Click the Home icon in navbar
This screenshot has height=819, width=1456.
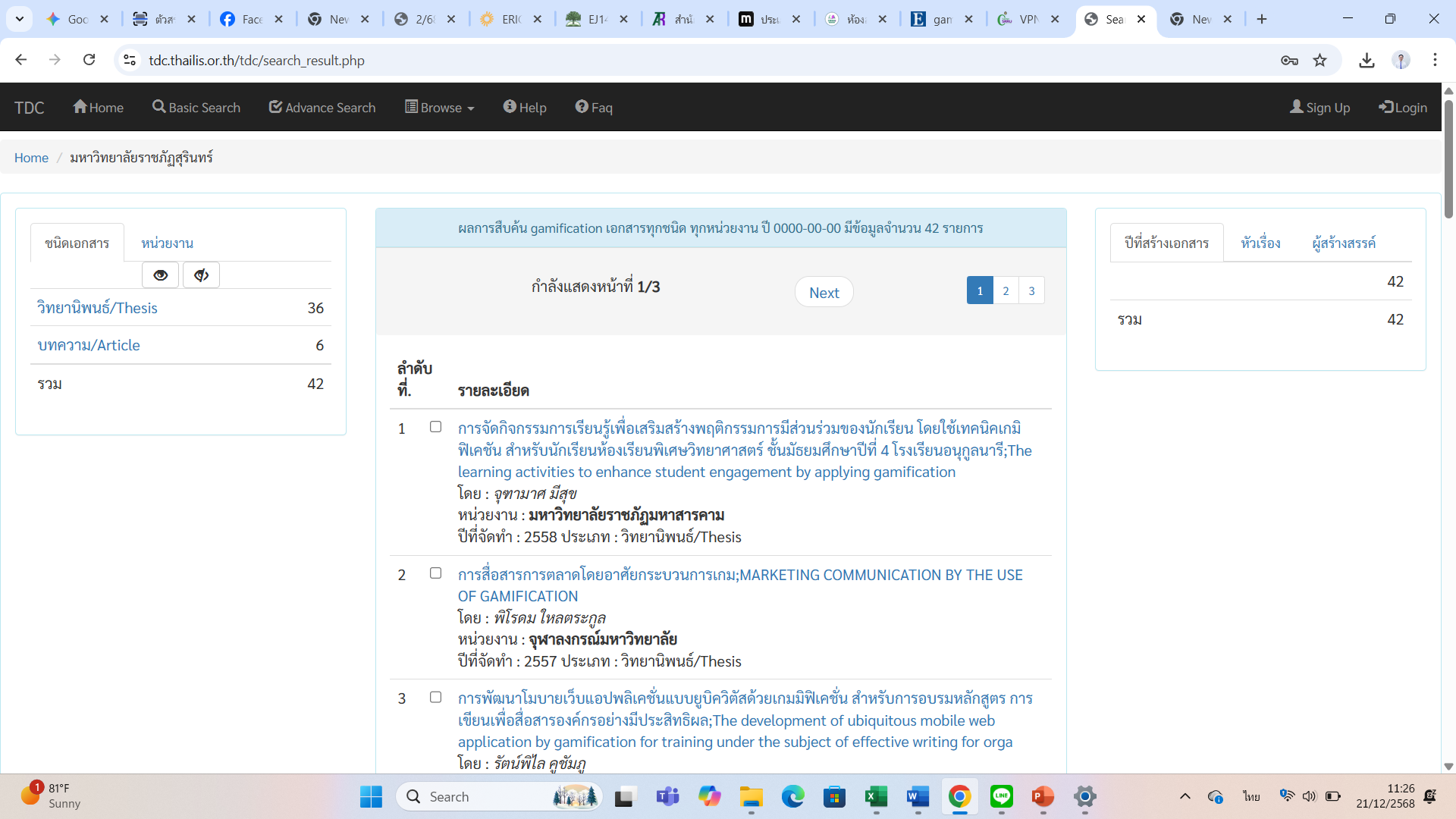pyautogui.click(x=80, y=107)
